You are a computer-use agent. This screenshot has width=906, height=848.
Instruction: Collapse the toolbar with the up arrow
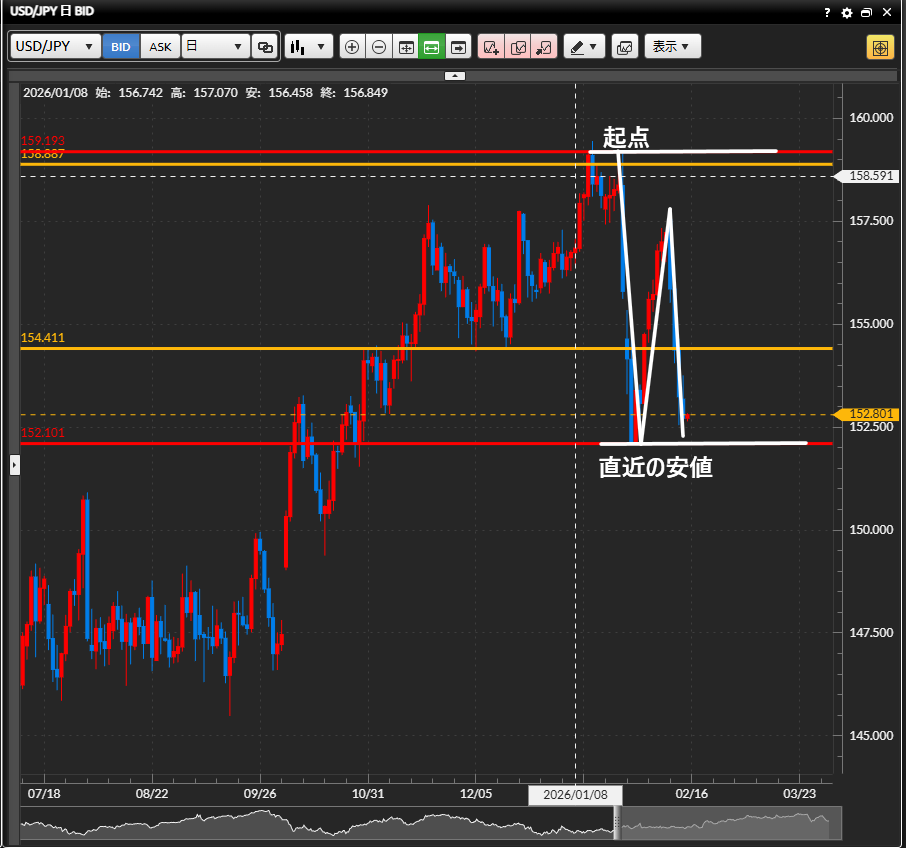tap(454, 75)
